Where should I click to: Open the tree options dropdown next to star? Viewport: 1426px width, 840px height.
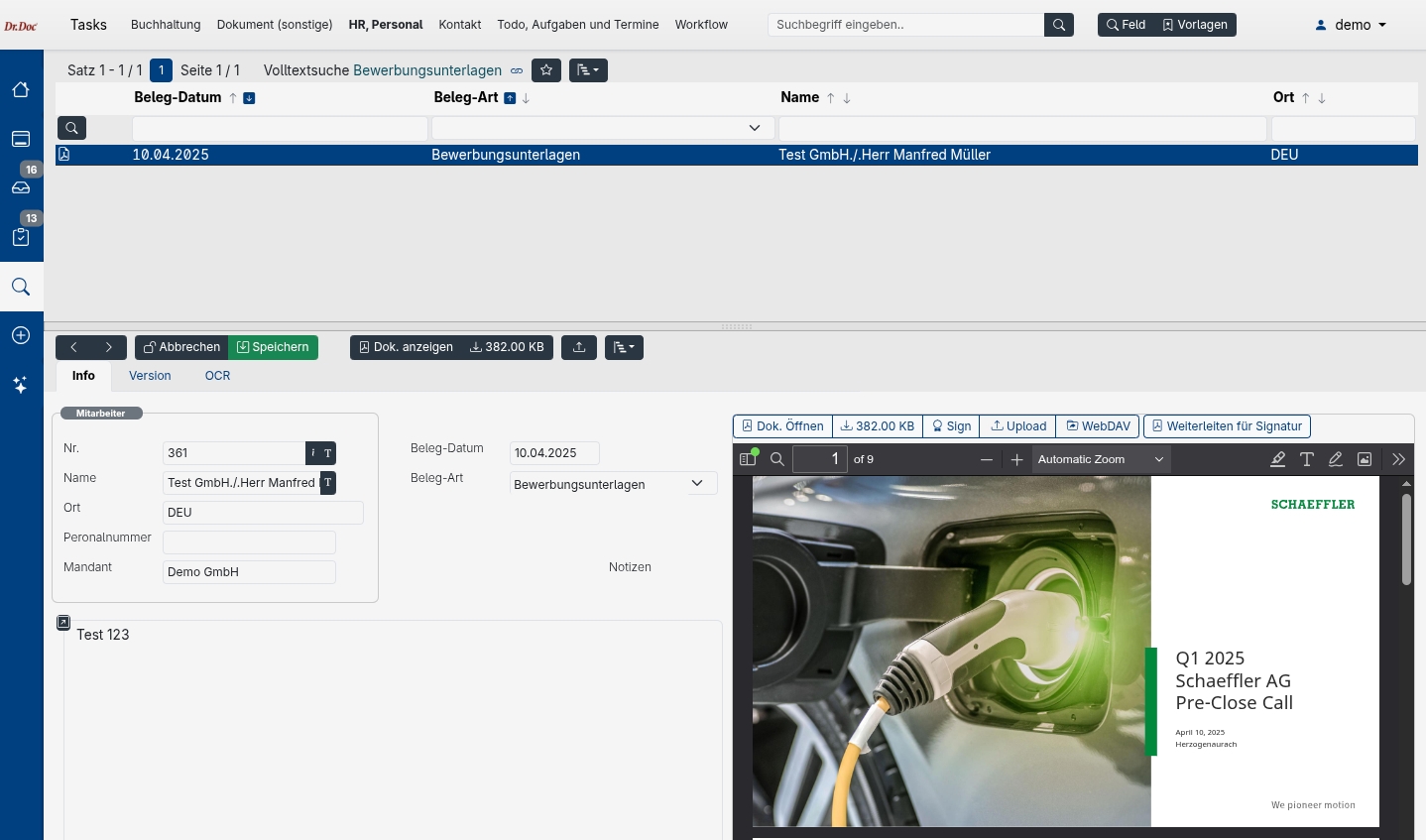pos(588,70)
